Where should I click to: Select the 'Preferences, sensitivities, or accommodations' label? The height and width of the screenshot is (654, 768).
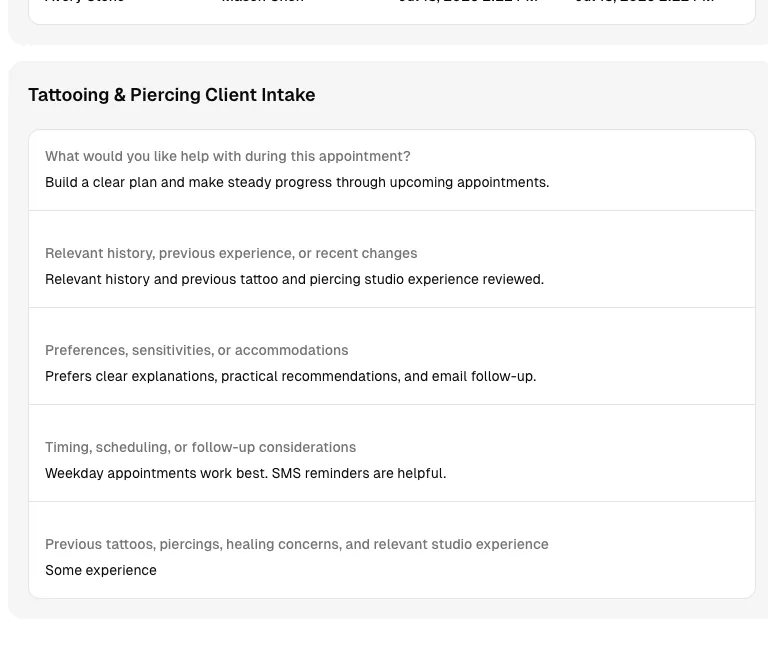point(196,350)
